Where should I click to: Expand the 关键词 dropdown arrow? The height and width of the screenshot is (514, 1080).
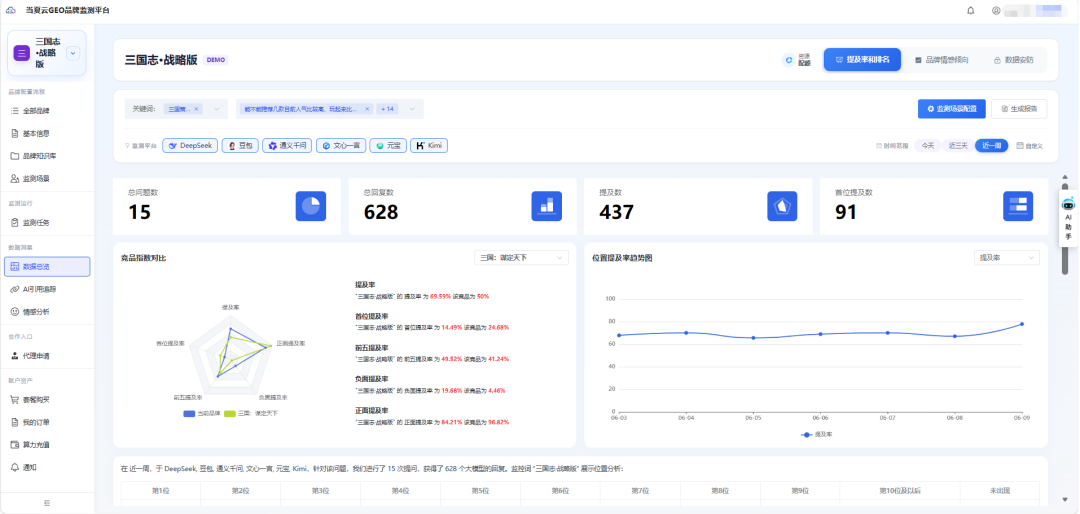pyautogui.click(x=216, y=109)
